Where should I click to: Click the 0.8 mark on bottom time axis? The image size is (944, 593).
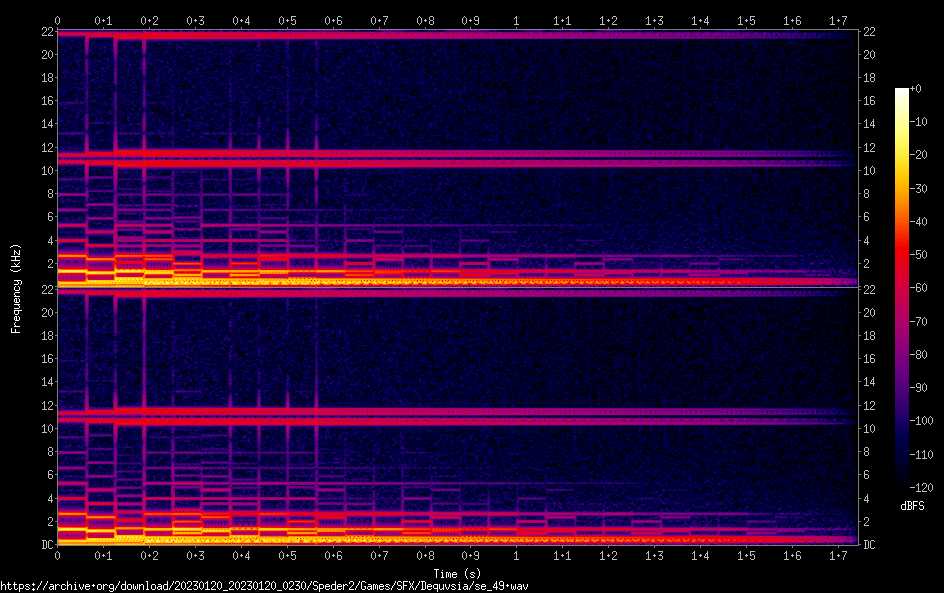(425, 556)
